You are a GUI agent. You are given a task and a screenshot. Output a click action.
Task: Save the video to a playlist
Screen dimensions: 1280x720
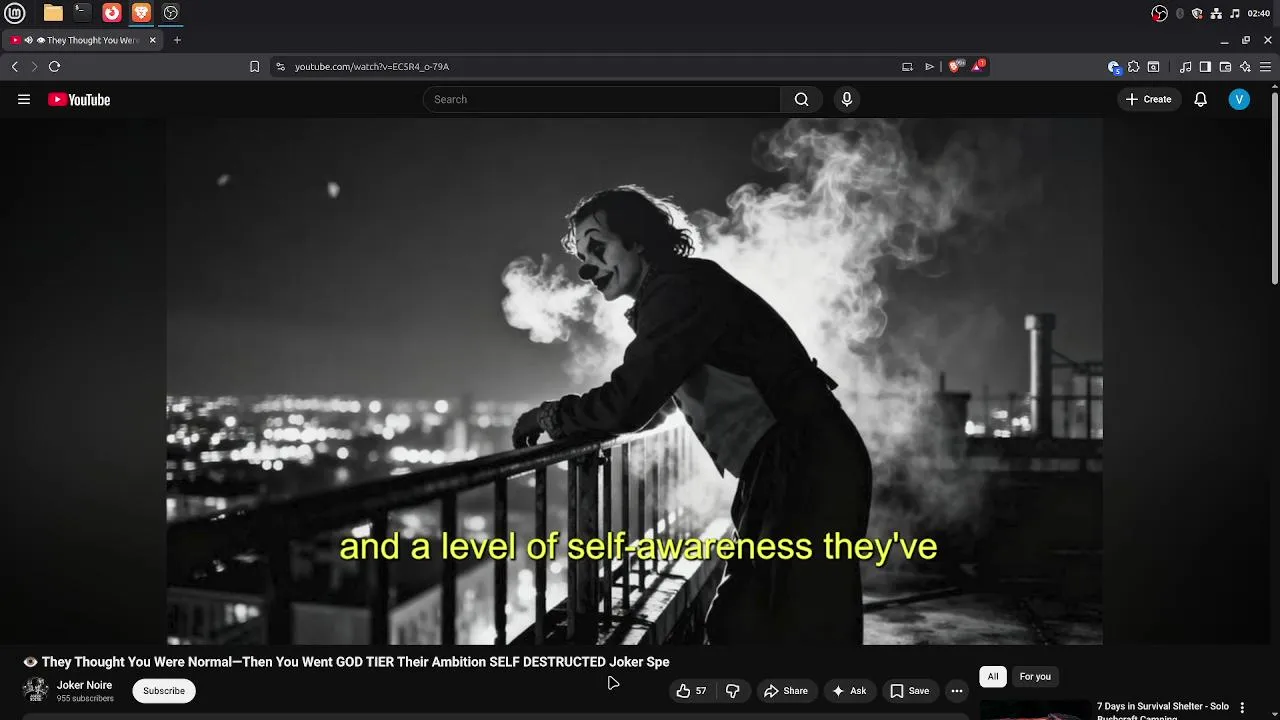909,691
